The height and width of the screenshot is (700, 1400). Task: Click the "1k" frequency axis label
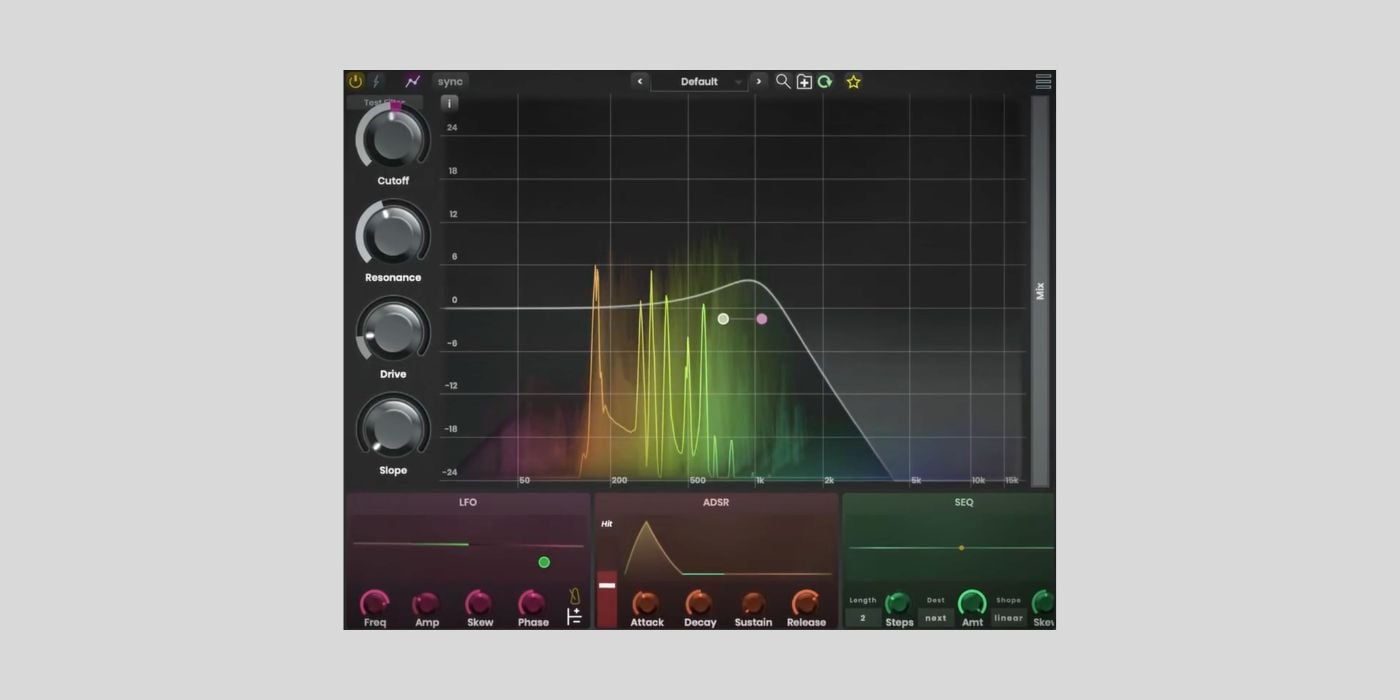(x=760, y=480)
